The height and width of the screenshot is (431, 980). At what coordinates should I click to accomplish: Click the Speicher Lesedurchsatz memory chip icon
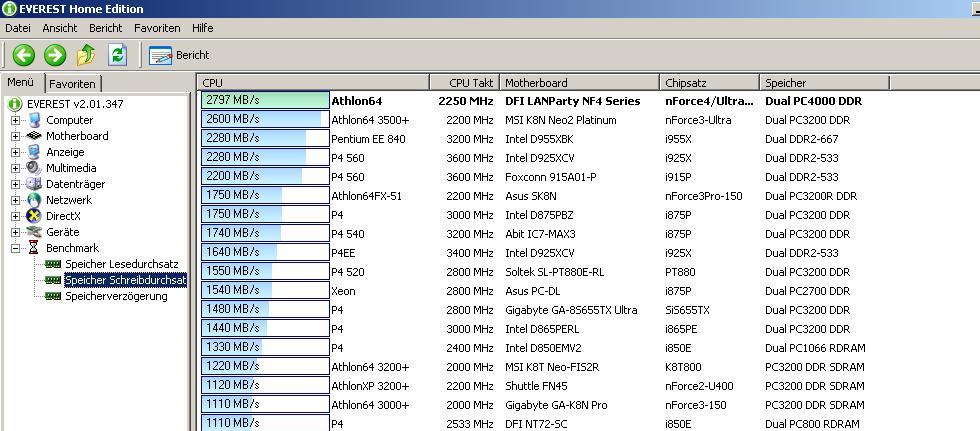54,264
